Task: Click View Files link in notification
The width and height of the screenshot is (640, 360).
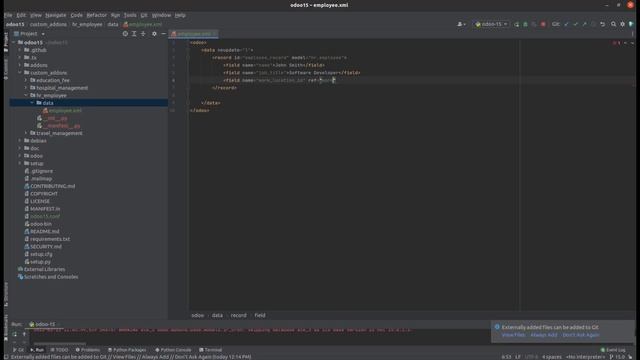Action: [513, 335]
